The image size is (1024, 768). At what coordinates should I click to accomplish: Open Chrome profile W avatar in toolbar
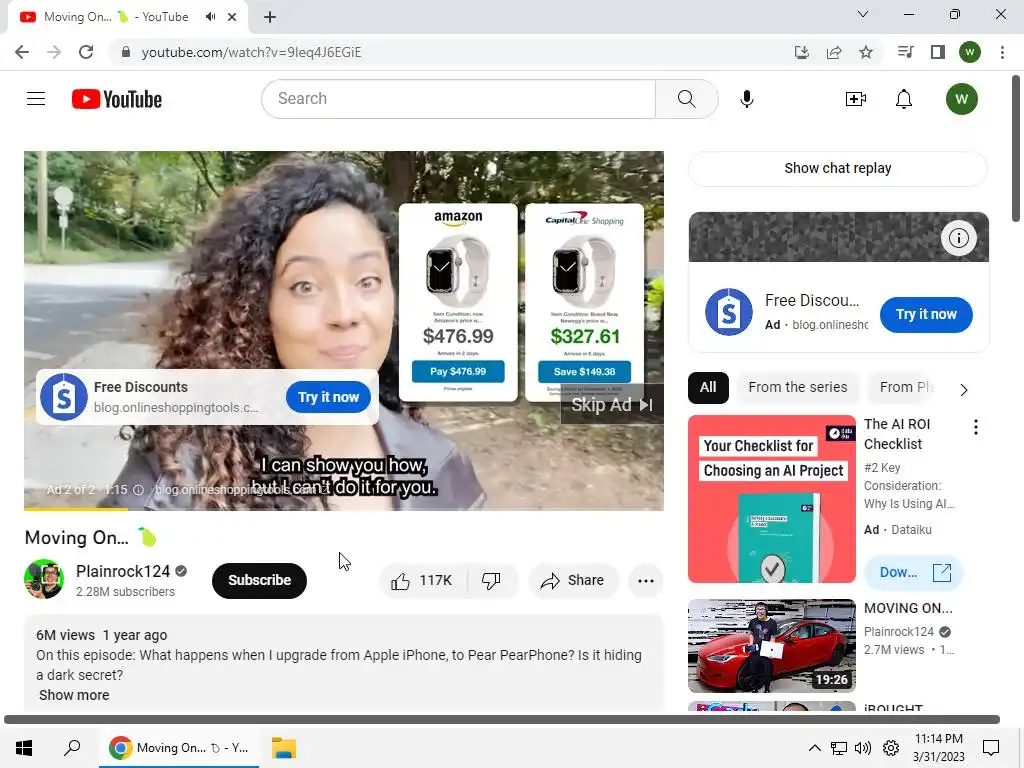pyautogui.click(x=970, y=52)
